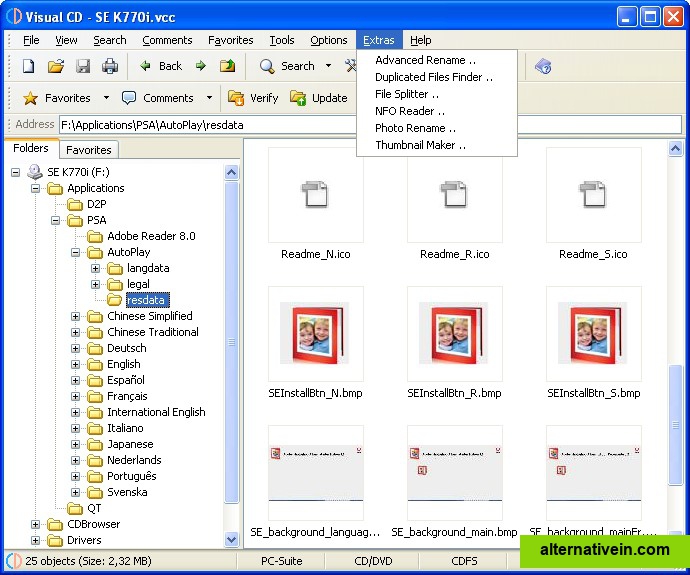Viewport: 690px width, 575px height.
Task: Choose File Splitter menu entry
Action: 437,94
